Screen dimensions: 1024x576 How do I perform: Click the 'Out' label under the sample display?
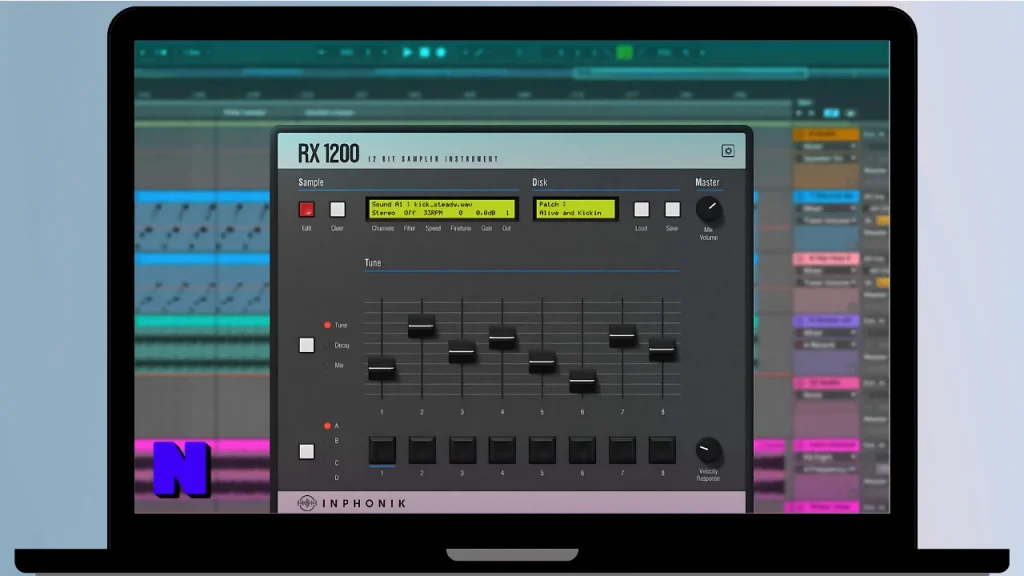(x=506, y=229)
